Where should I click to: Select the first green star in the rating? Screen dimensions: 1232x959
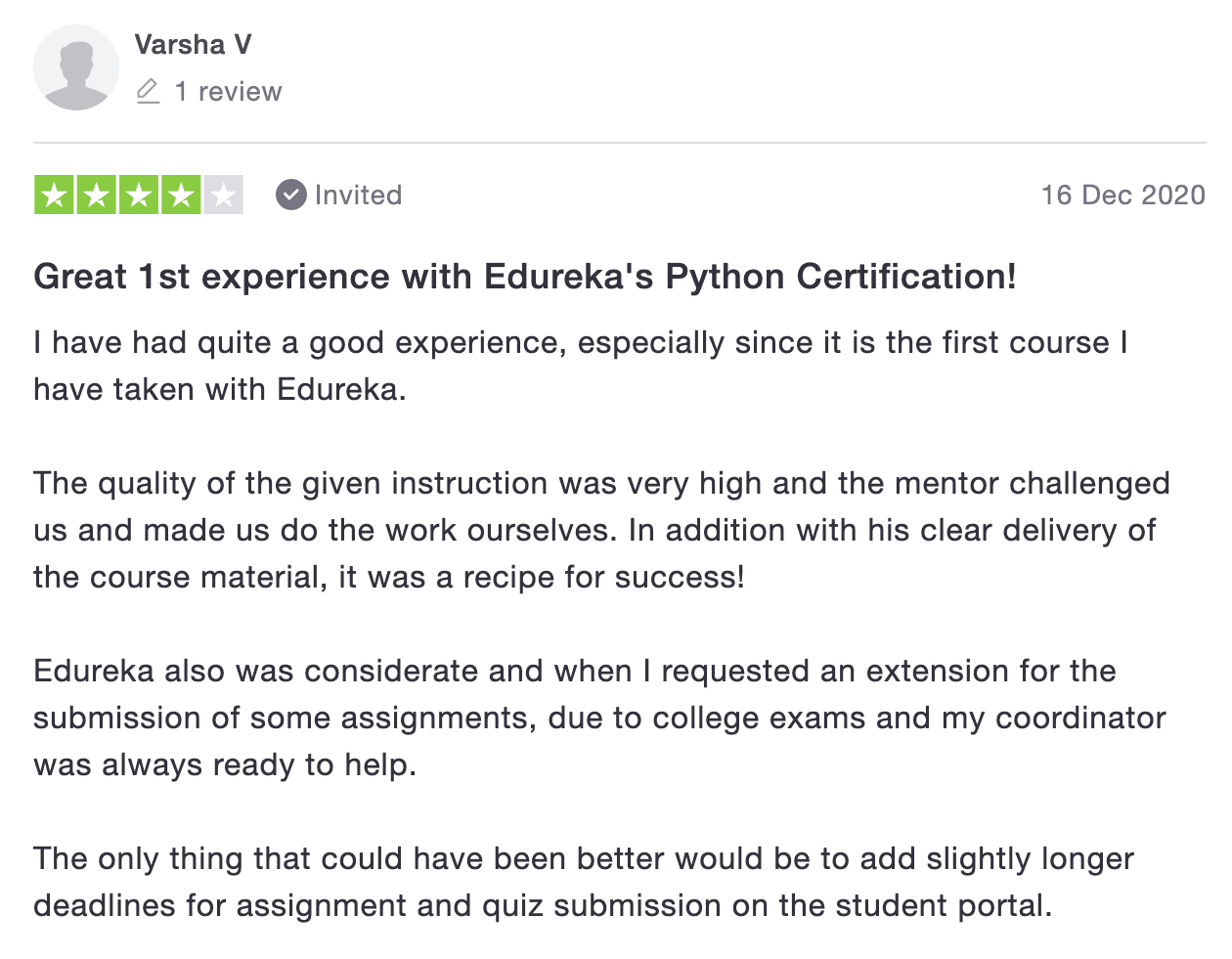pos(55,195)
